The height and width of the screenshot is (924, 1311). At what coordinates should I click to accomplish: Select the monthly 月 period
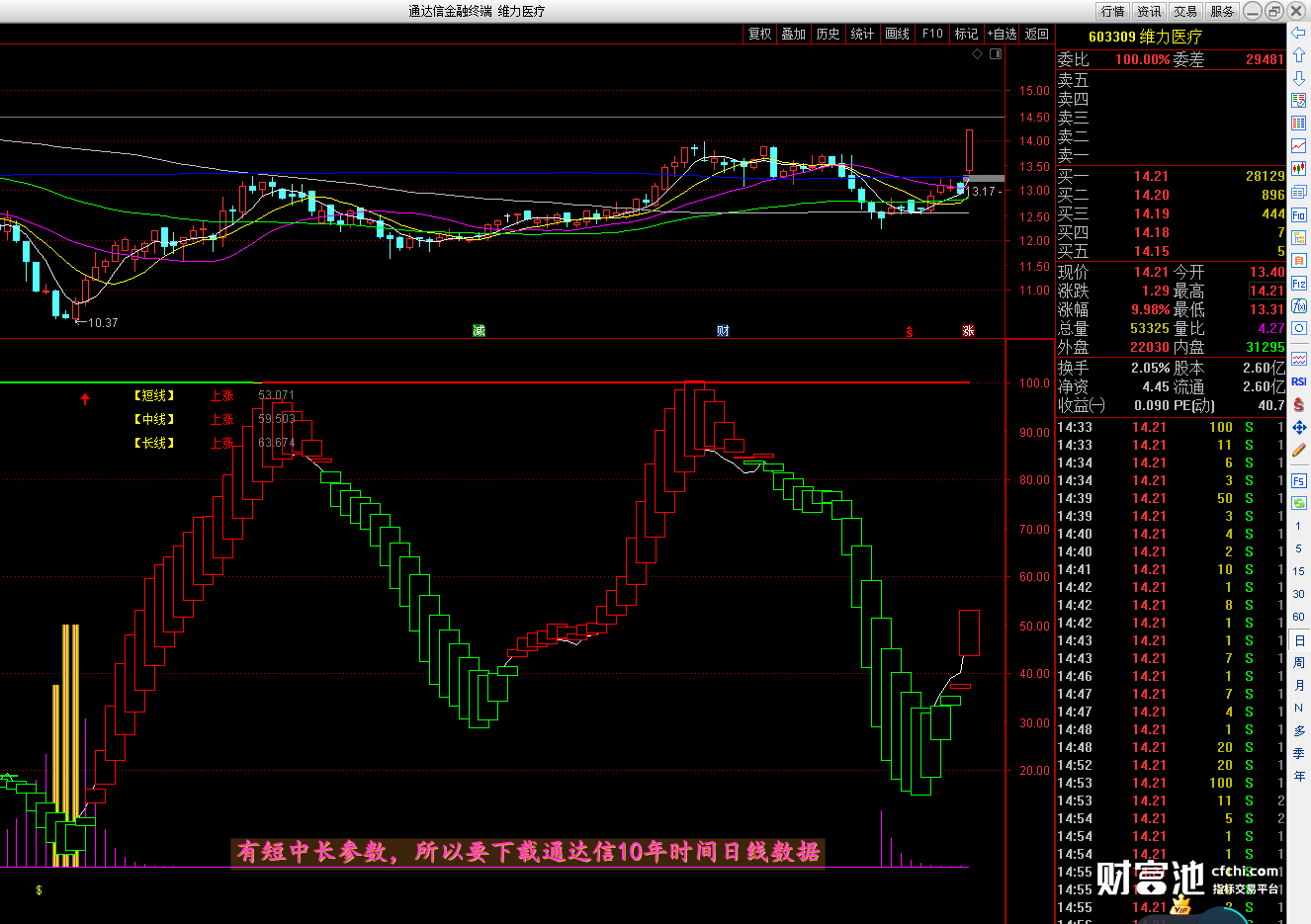coord(1298,686)
